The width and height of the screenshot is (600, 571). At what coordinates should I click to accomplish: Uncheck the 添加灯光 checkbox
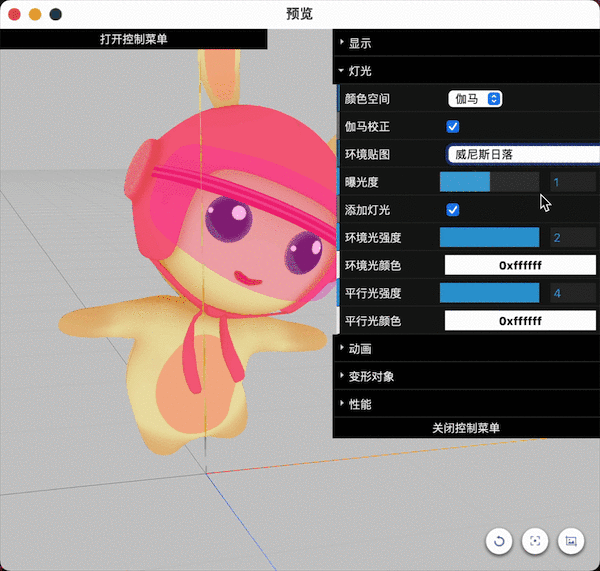point(453,210)
